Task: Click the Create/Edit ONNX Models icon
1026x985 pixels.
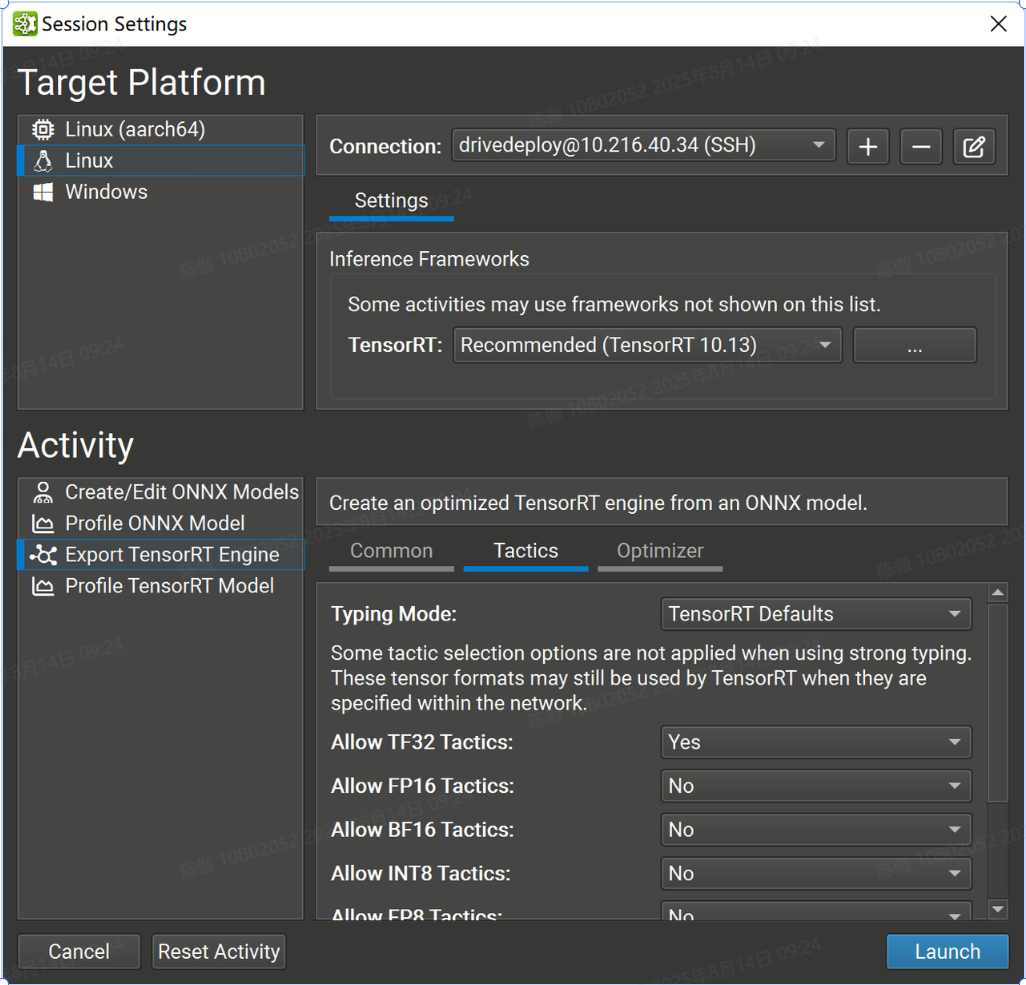Action: click(43, 492)
